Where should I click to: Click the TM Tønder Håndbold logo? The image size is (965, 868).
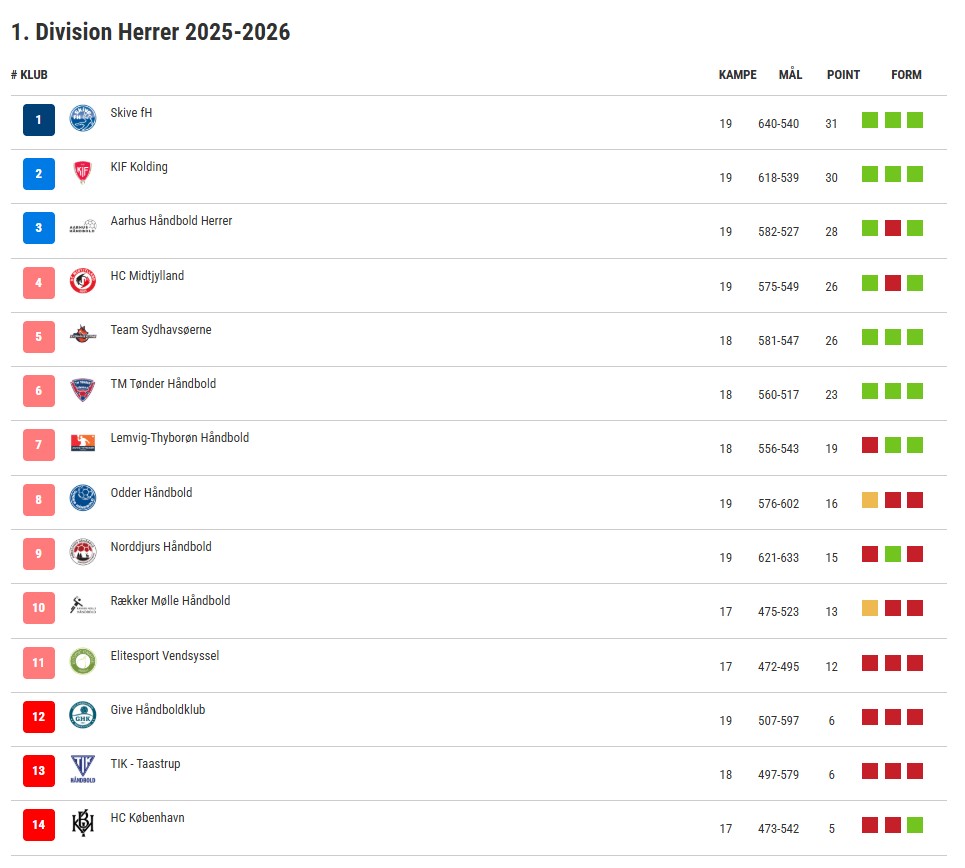tap(83, 390)
